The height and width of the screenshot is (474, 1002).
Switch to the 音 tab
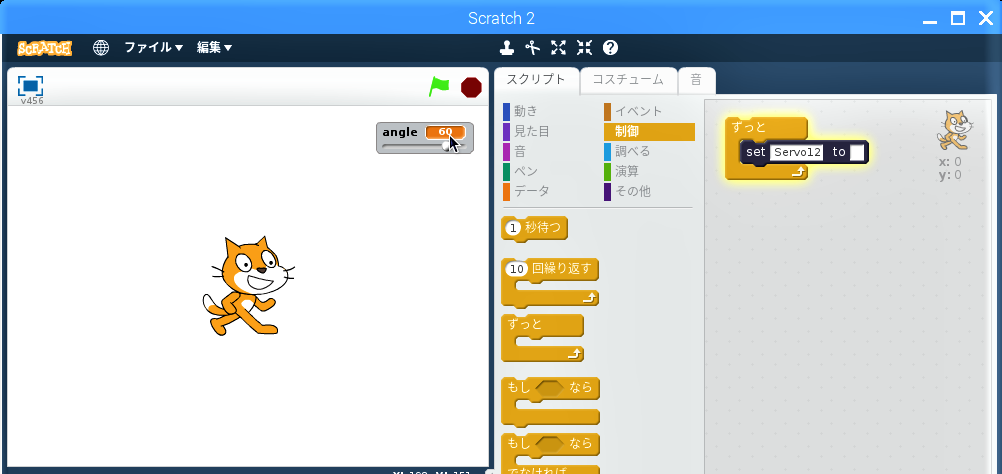[696, 80]
